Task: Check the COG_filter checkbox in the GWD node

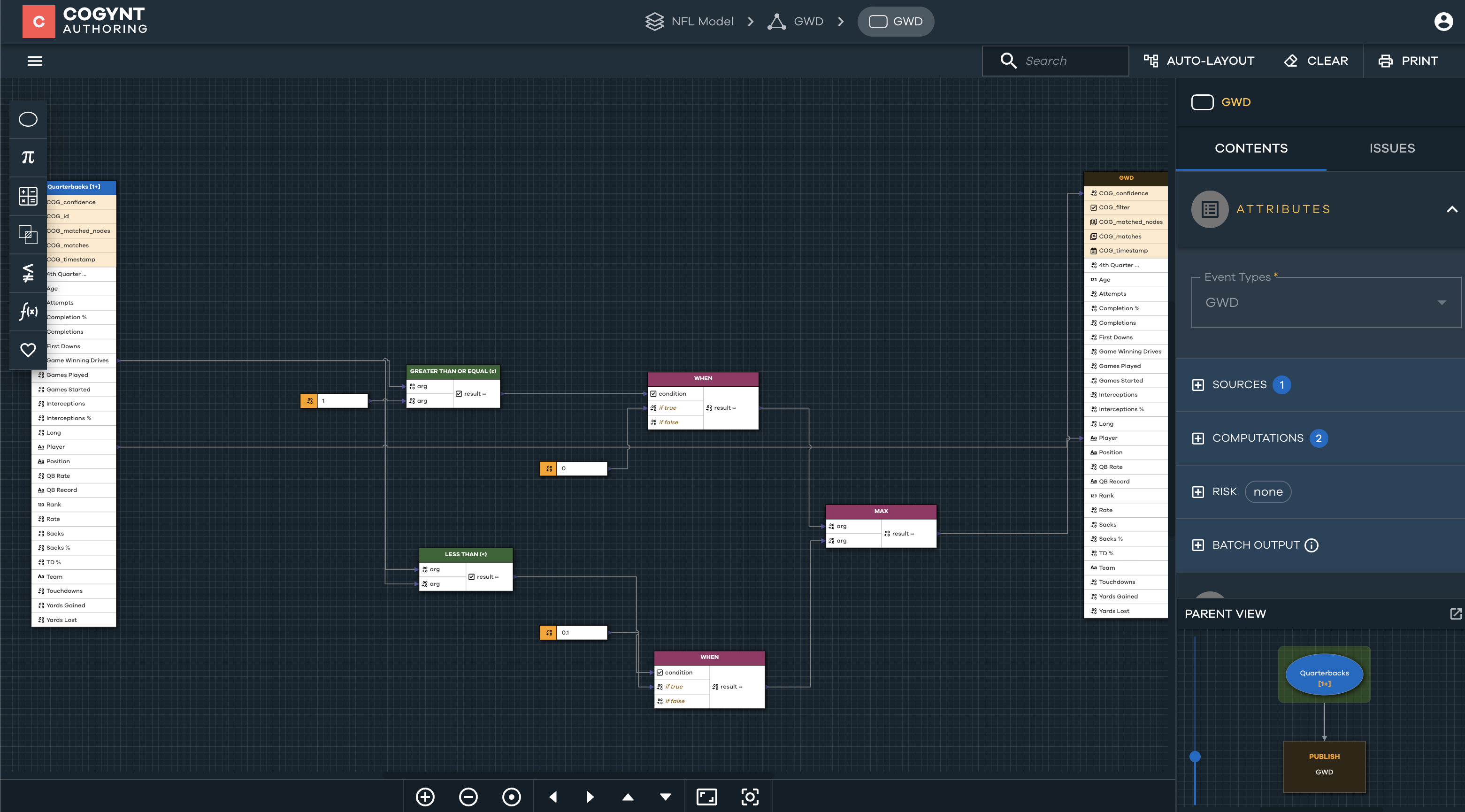Action: [1093, 207]
